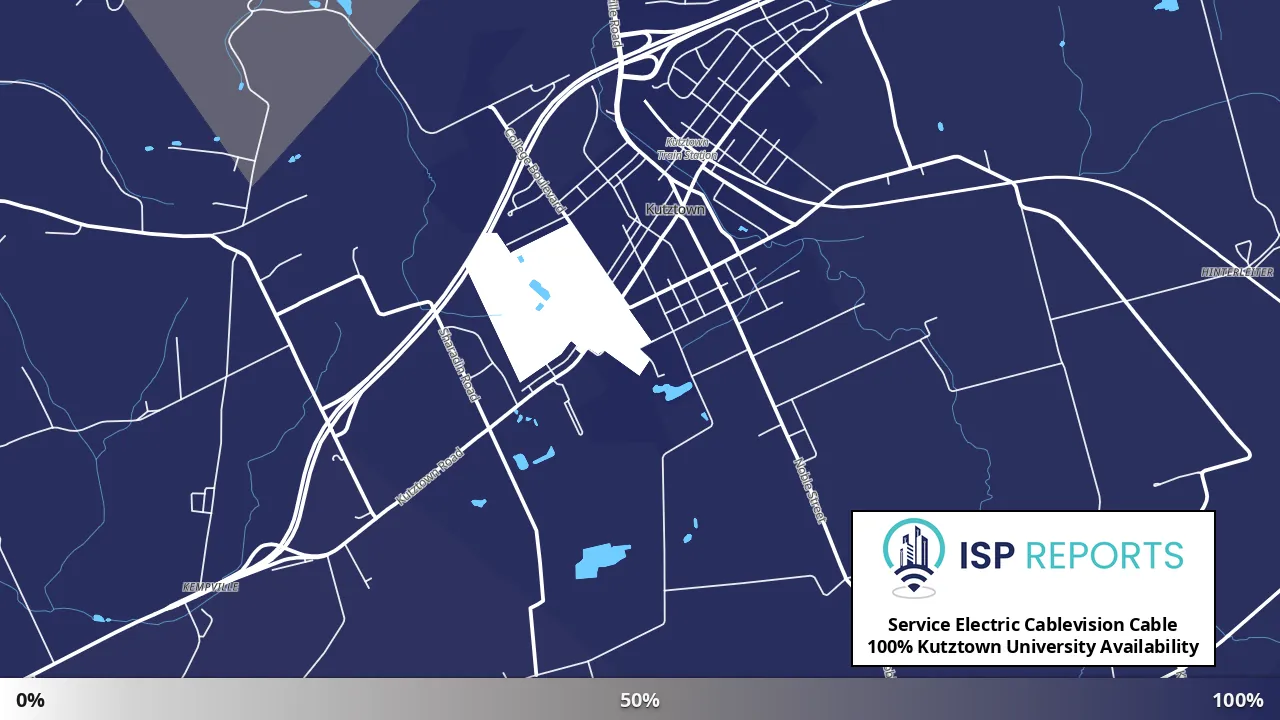Click the "50%" legend label
The height and width of the screenshot is (720, 1280).
tap(640, 700)
